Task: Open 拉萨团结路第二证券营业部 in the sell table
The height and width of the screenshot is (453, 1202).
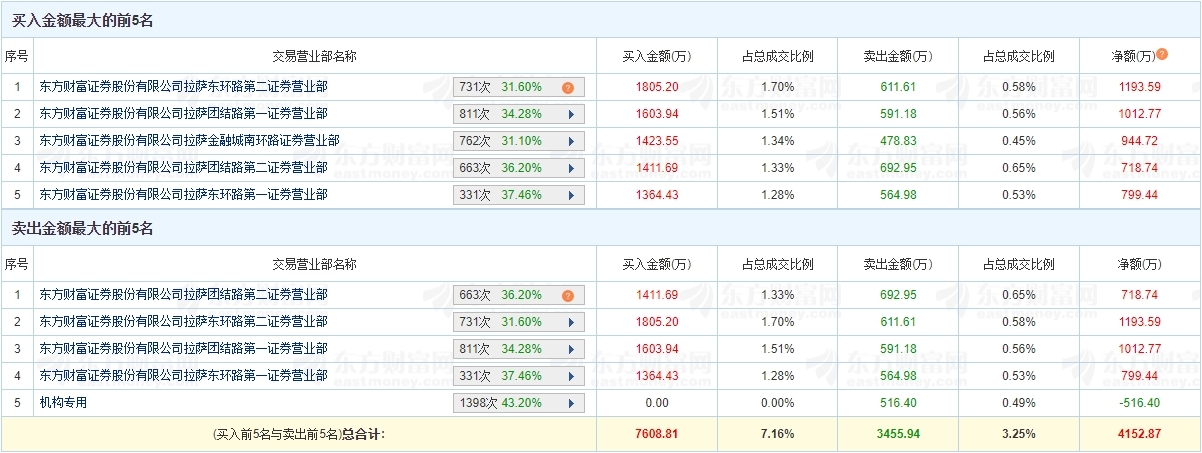Action: point(183,295)
